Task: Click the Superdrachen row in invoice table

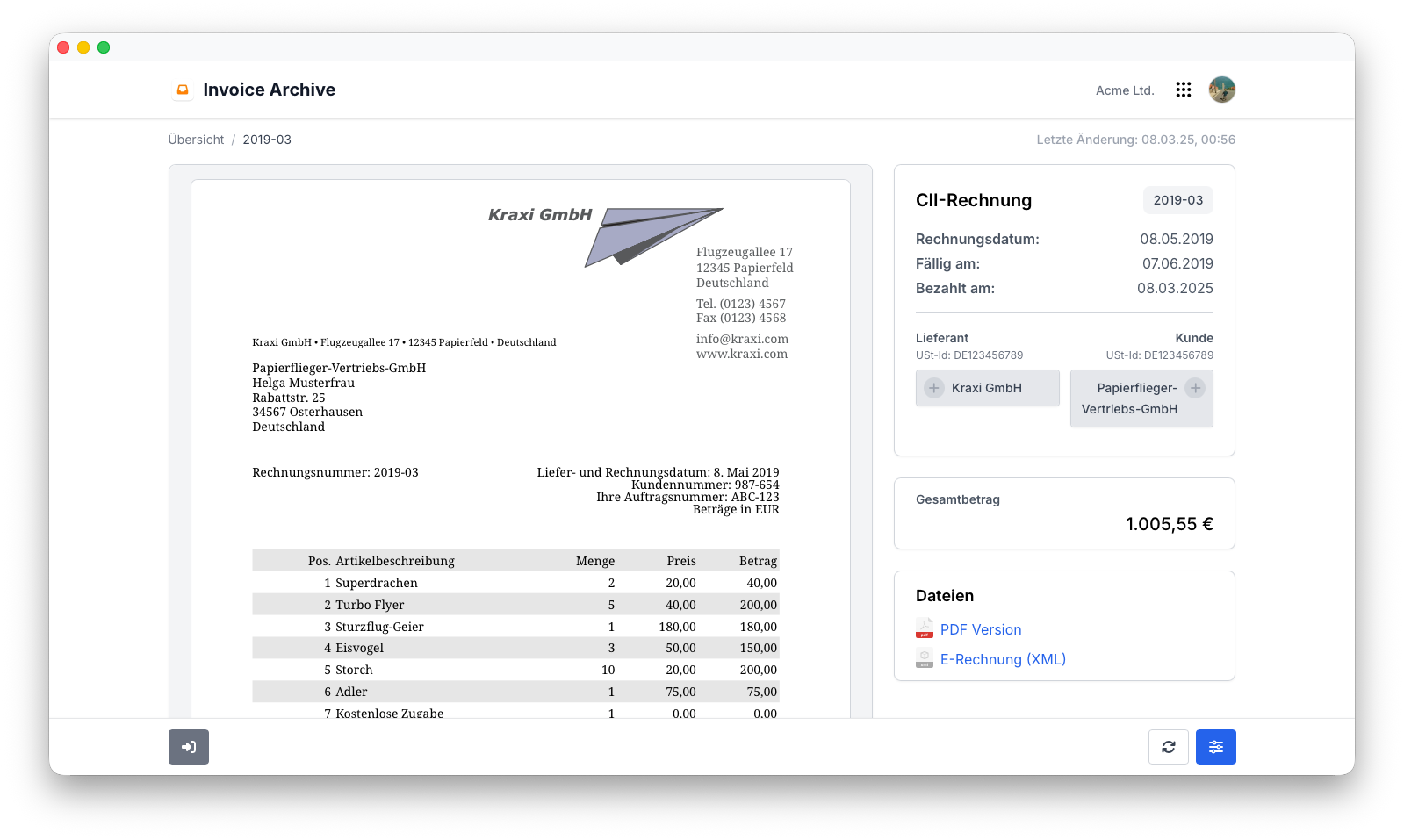Action: pyautogui.click(x=515, y=583)
